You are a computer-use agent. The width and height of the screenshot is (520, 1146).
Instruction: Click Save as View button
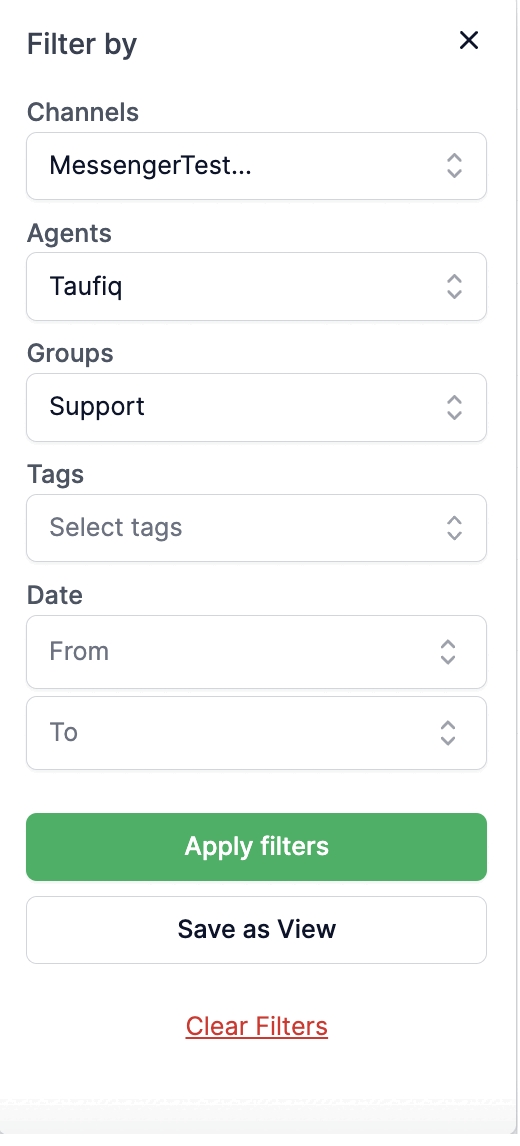(x=257, y=930)
